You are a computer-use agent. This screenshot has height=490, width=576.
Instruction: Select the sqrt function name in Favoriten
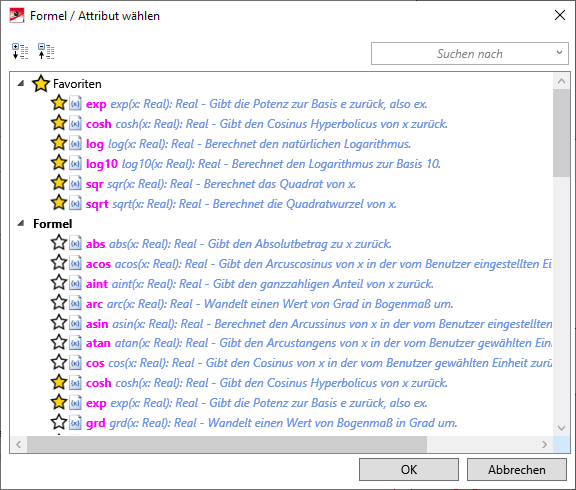pos(97,204)
